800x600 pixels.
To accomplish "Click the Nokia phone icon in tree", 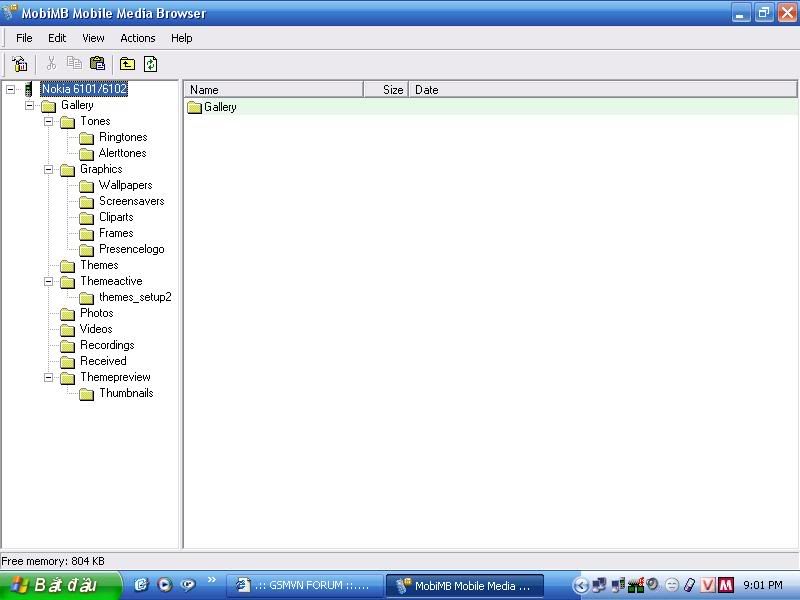I will coord(29,89).
